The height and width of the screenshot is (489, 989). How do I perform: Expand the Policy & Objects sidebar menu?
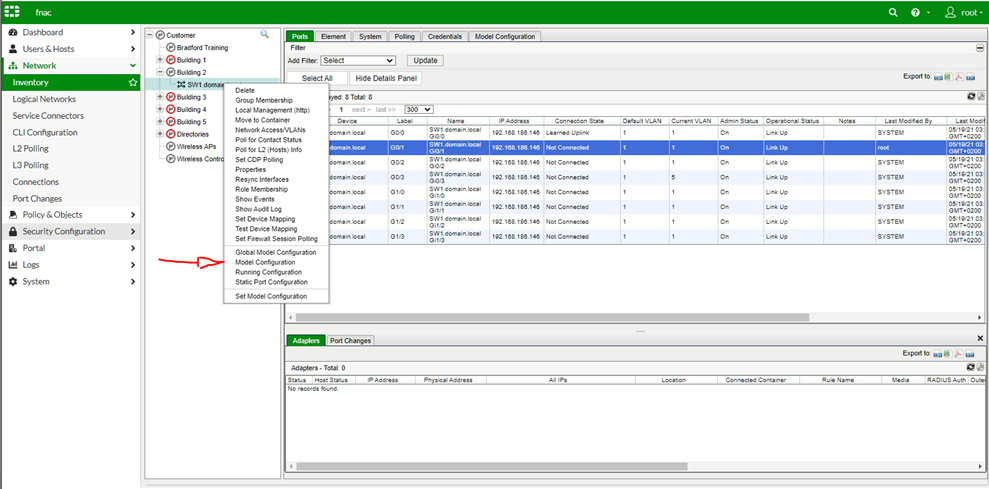coord(70,214)
